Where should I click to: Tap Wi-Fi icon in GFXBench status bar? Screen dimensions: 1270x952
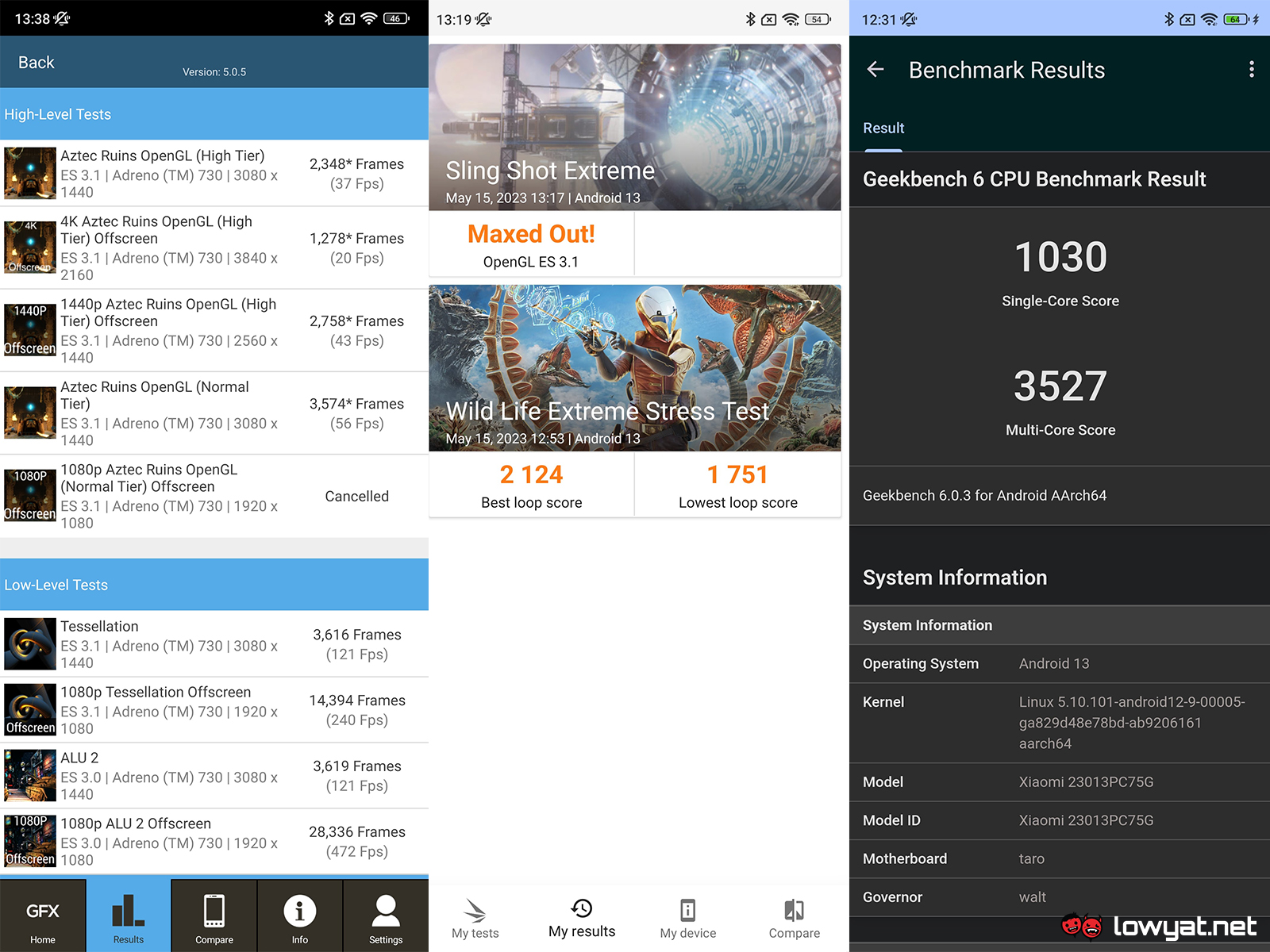point(369,18)
